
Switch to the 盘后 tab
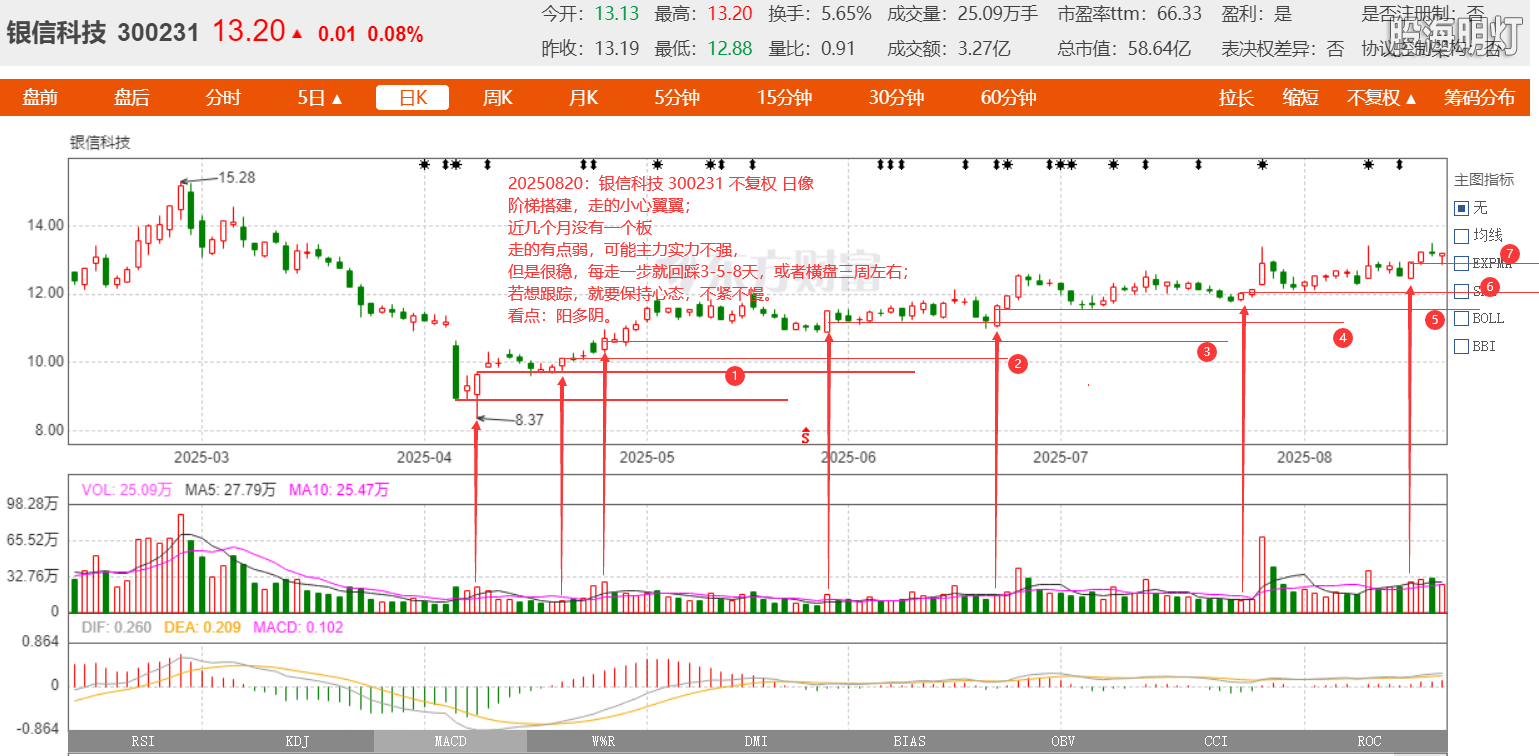[132, 98]
